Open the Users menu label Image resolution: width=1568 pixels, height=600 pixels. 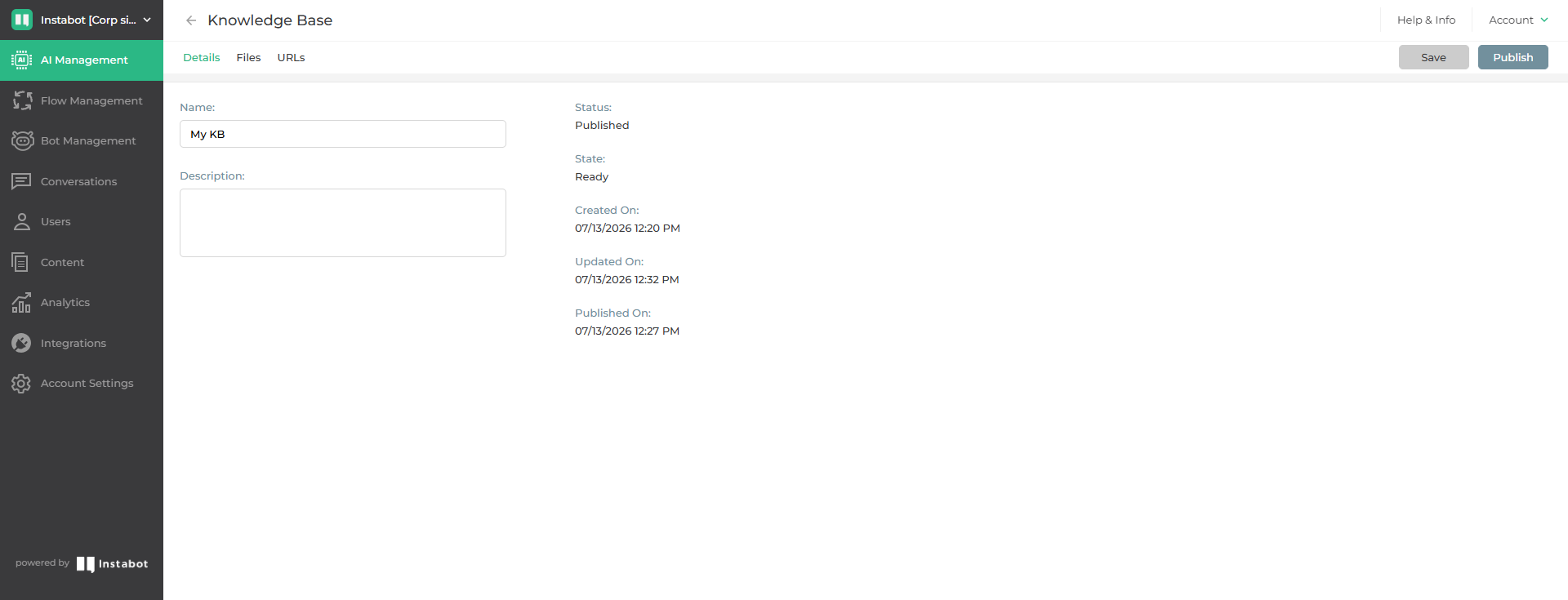pyautogui.click(x=56, y=221)
